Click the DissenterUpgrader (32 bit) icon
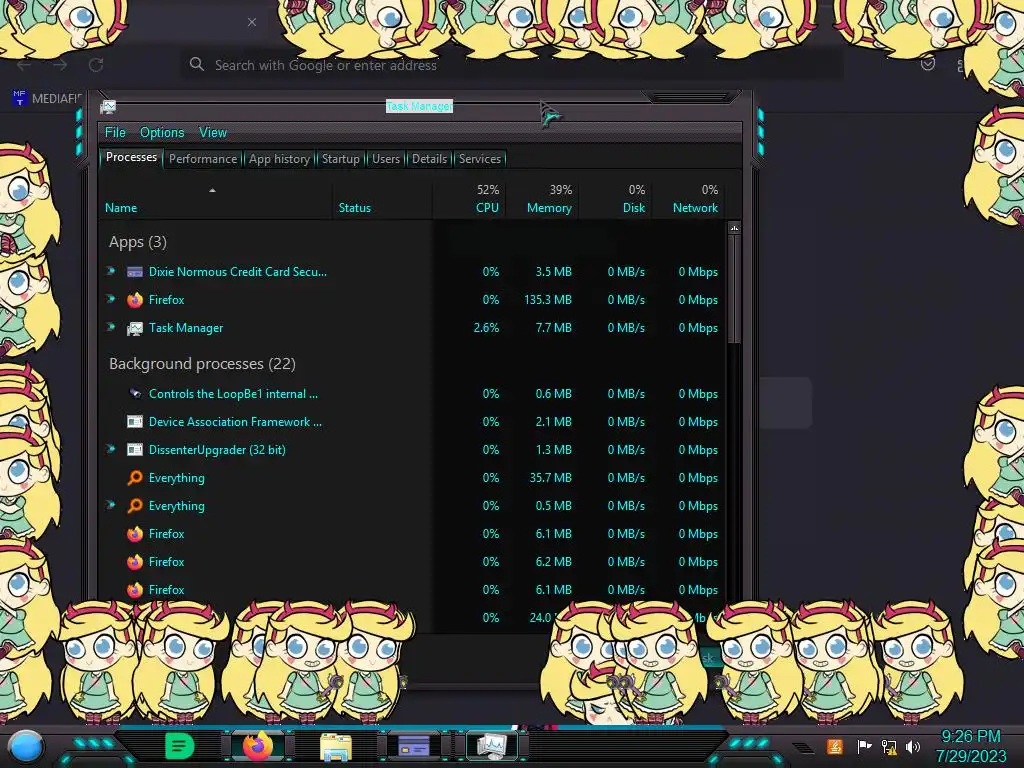The height and width of the screenshot is (768, 1024). coord(135,450)
